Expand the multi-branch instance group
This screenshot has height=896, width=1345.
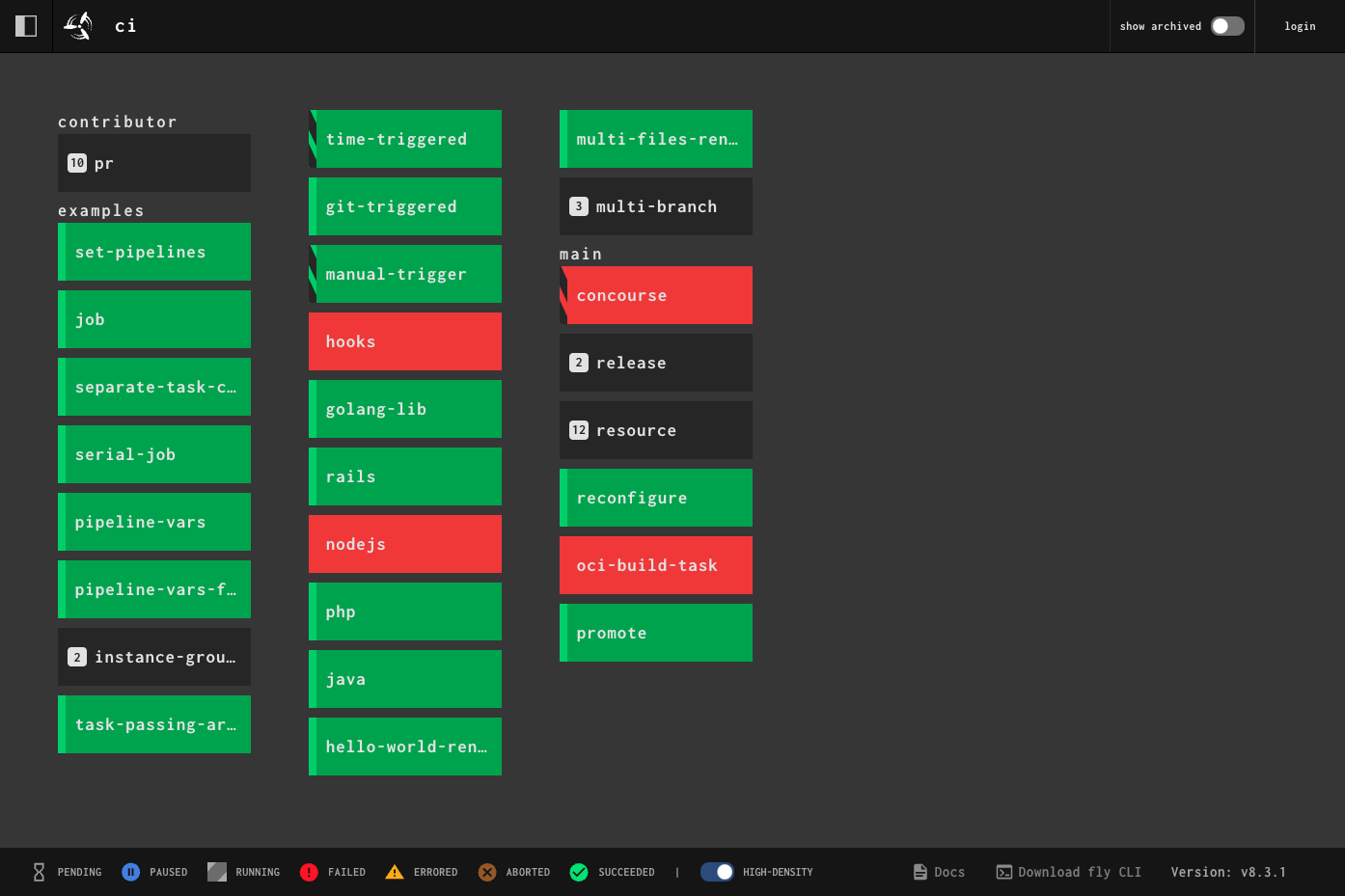656,206
